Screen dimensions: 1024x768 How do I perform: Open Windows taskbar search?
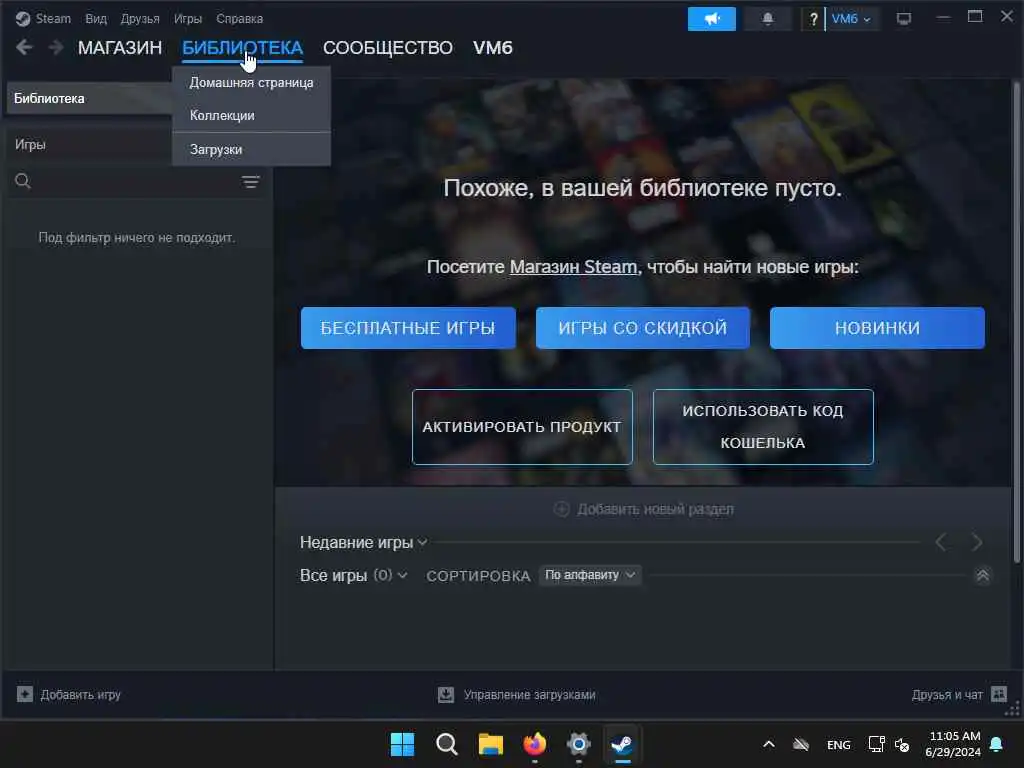[447, 744]
